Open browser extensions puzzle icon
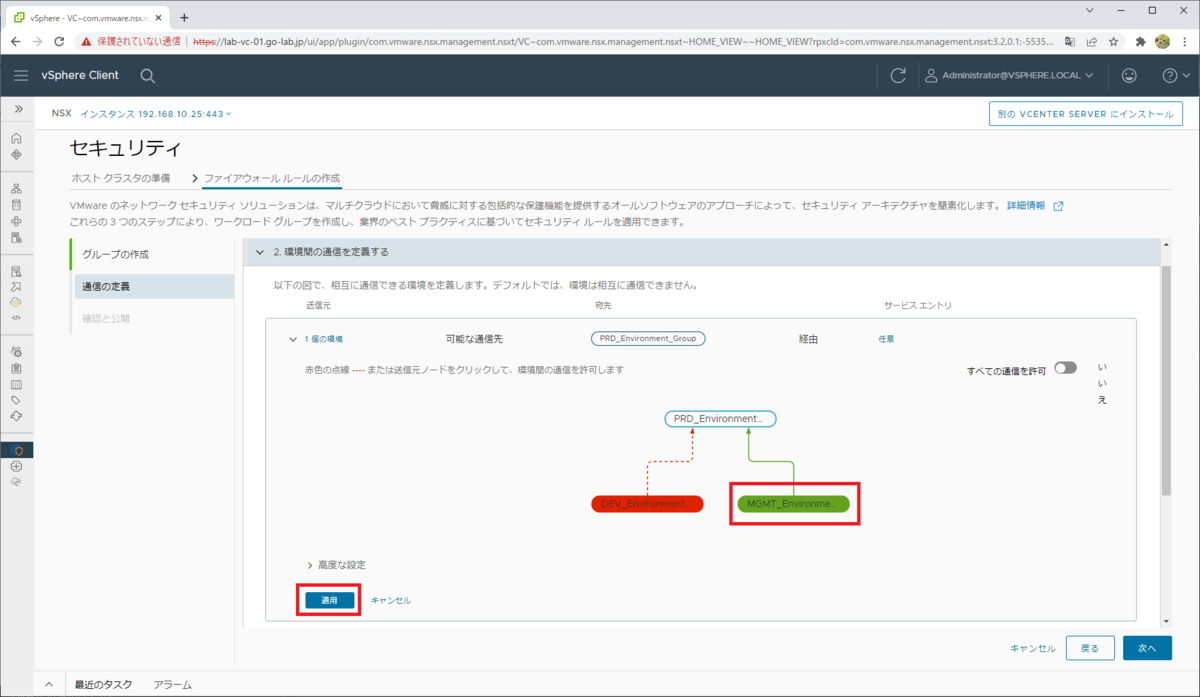This screenshot has height=697, width=1200. pyautogui.click(x=1140, y=41)
